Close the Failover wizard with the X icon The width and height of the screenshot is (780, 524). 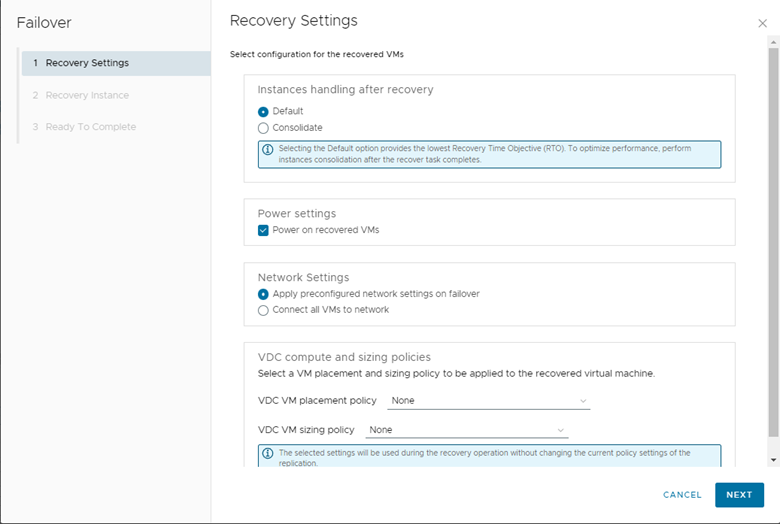point(763,23)
